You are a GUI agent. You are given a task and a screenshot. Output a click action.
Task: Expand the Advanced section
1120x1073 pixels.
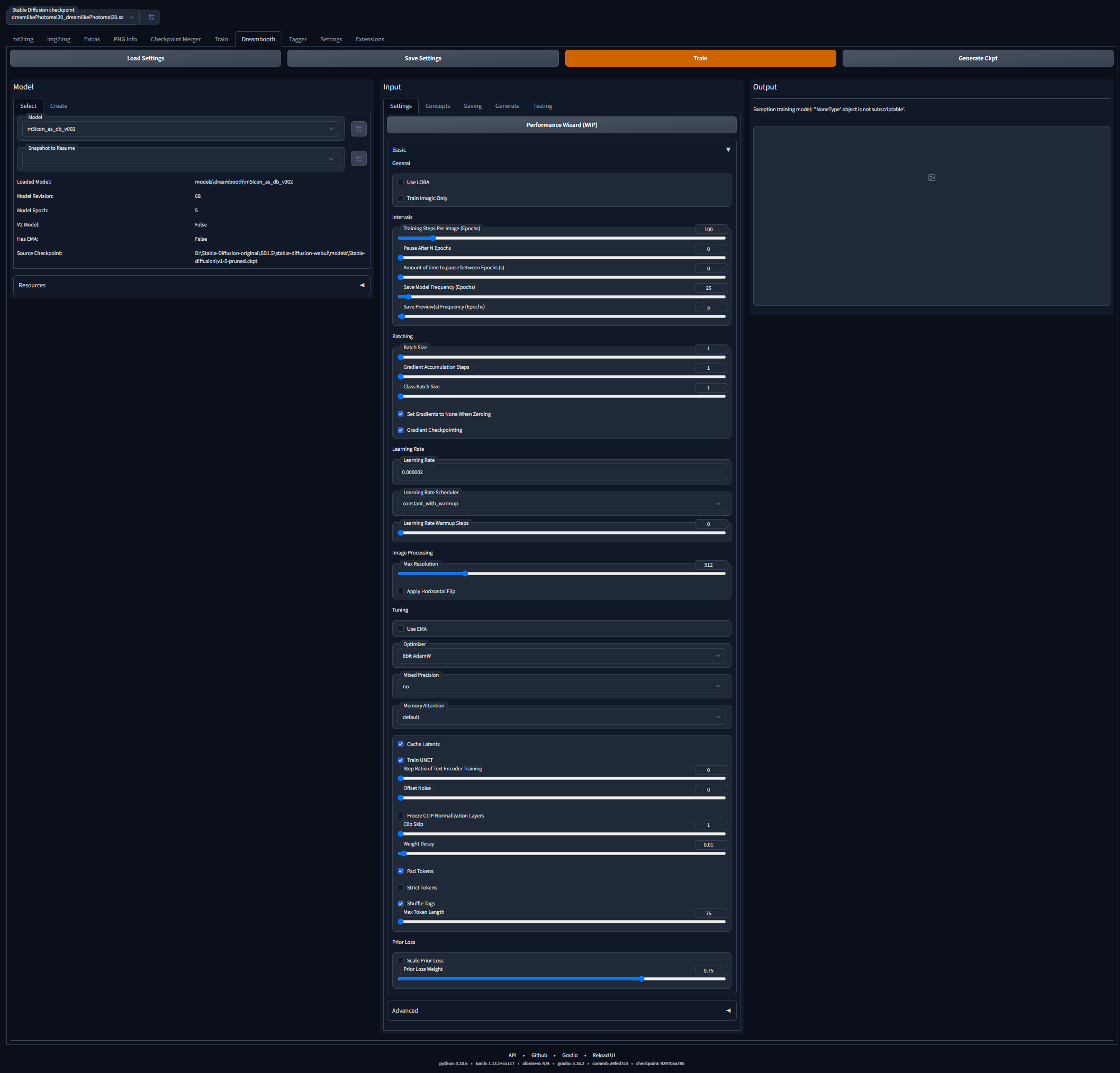[x=561, y=1011]
